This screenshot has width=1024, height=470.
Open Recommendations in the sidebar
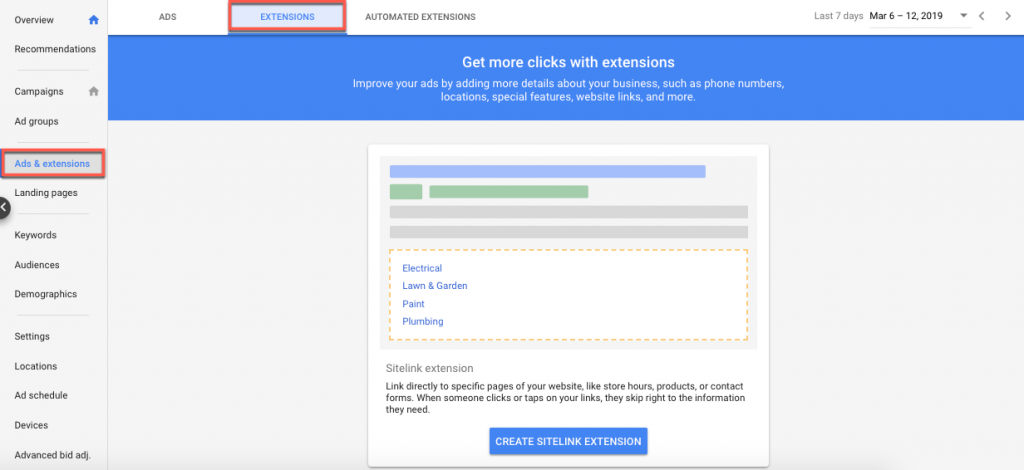pyautogui.click(x=55, y=49)
